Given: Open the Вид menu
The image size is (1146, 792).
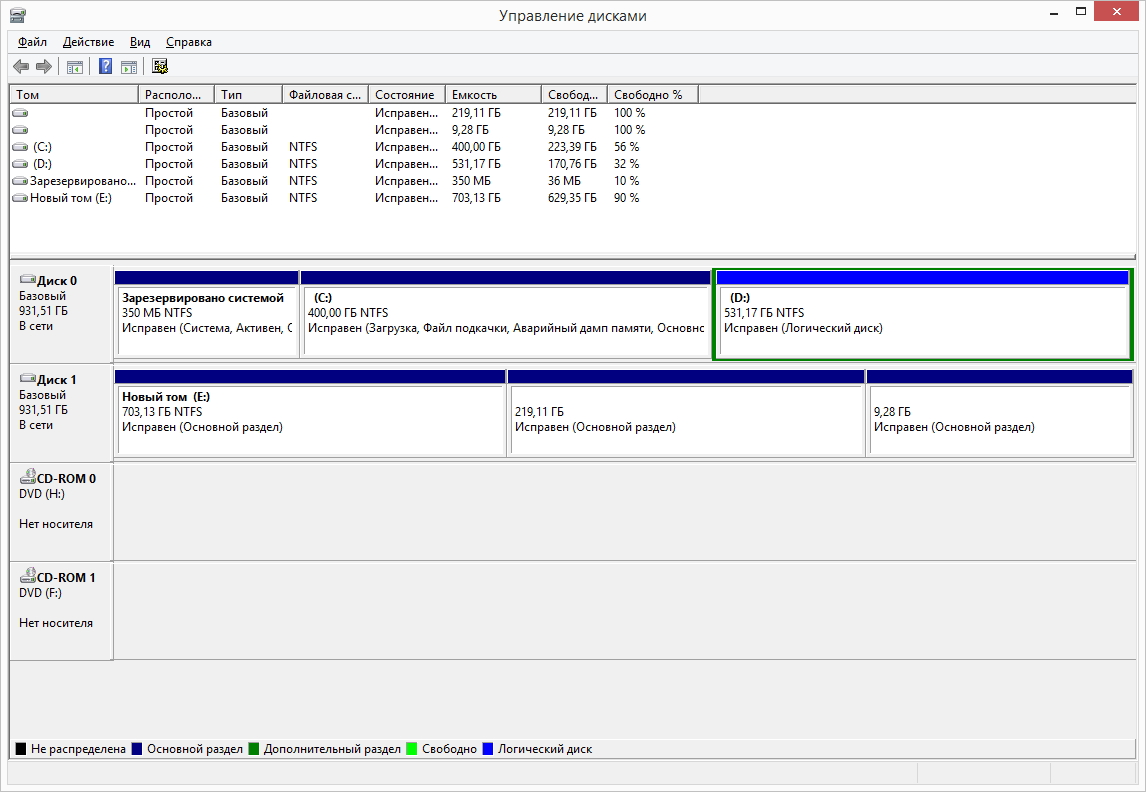Looking at the screenshot, I should 139,42.
